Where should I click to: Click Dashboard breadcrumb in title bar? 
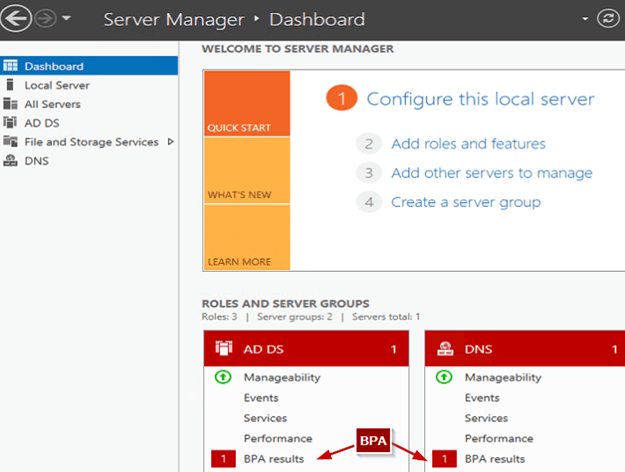[x=317, y=20]
